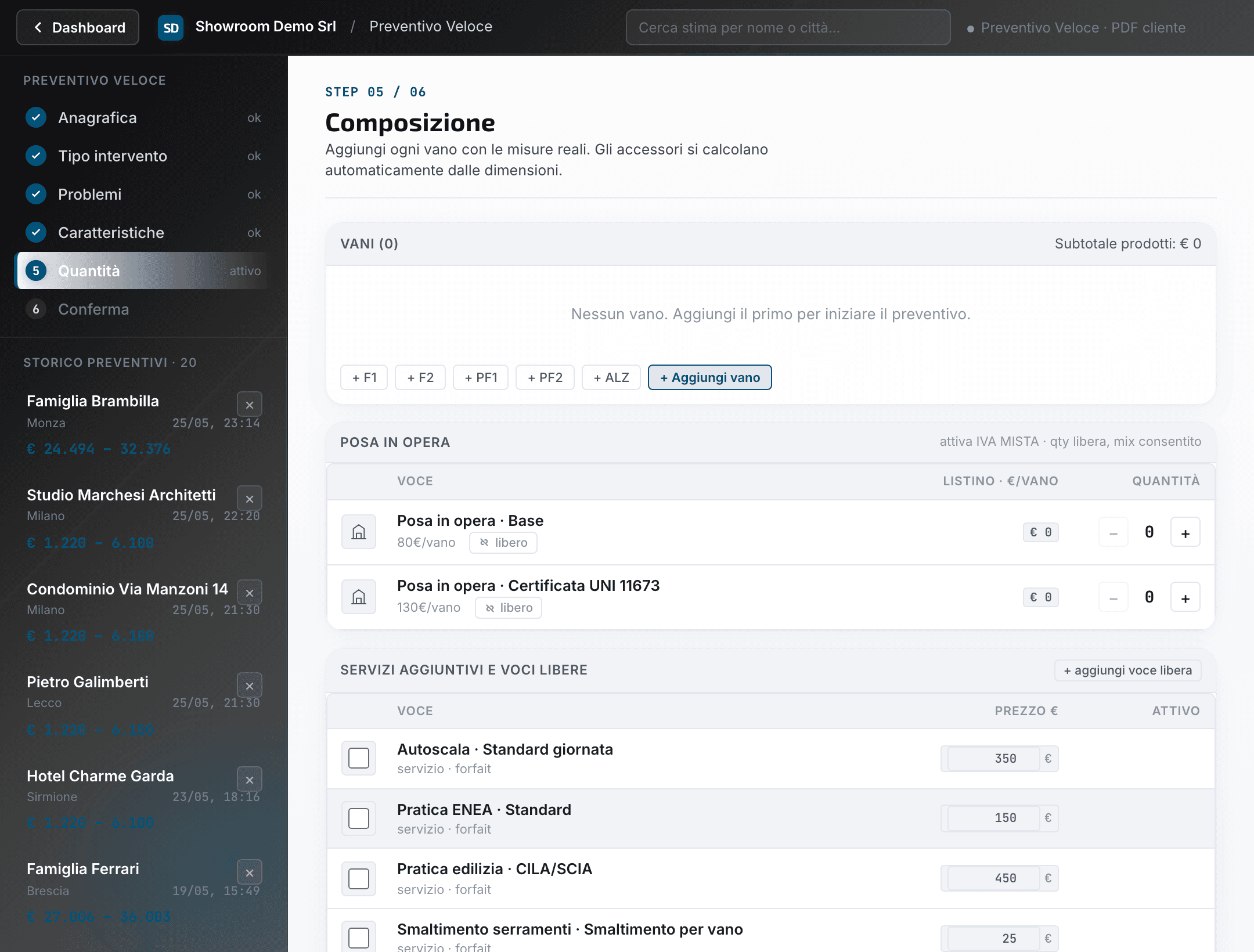
Task: Toggle the 'libero' link on Posa Certificata
Action: 509,608
